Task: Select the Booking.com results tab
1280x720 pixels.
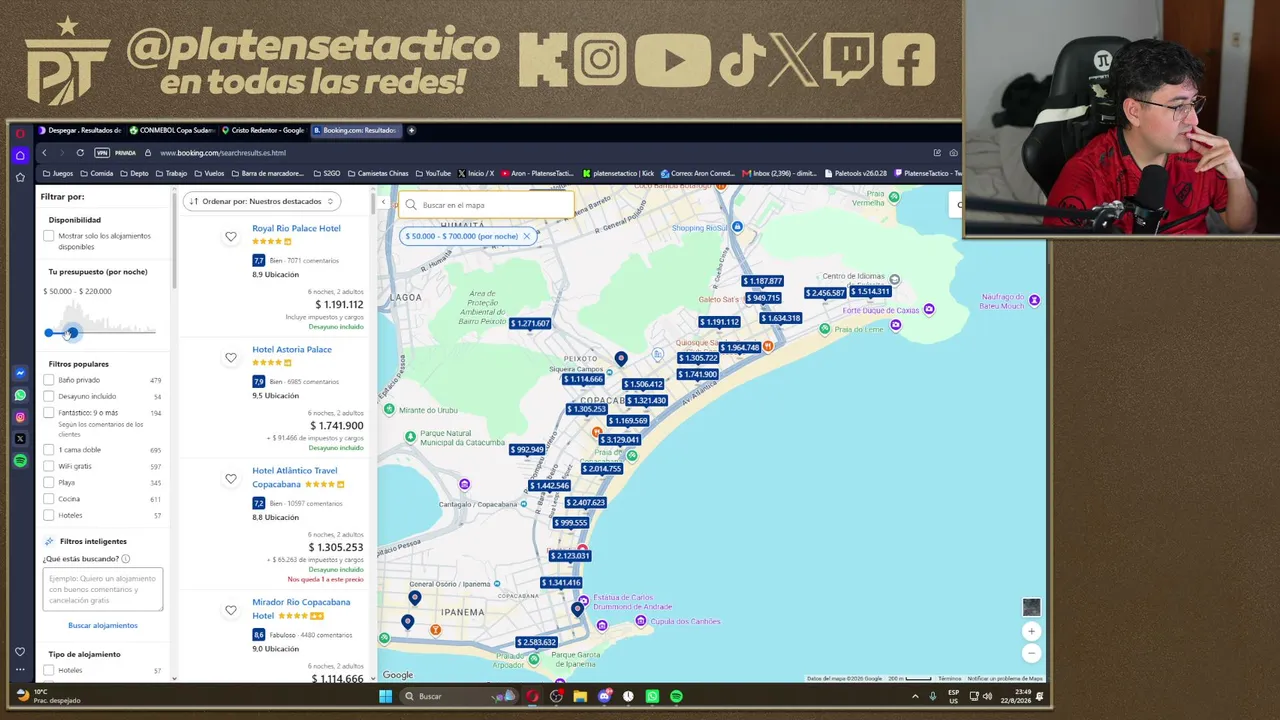Action: 355,130
